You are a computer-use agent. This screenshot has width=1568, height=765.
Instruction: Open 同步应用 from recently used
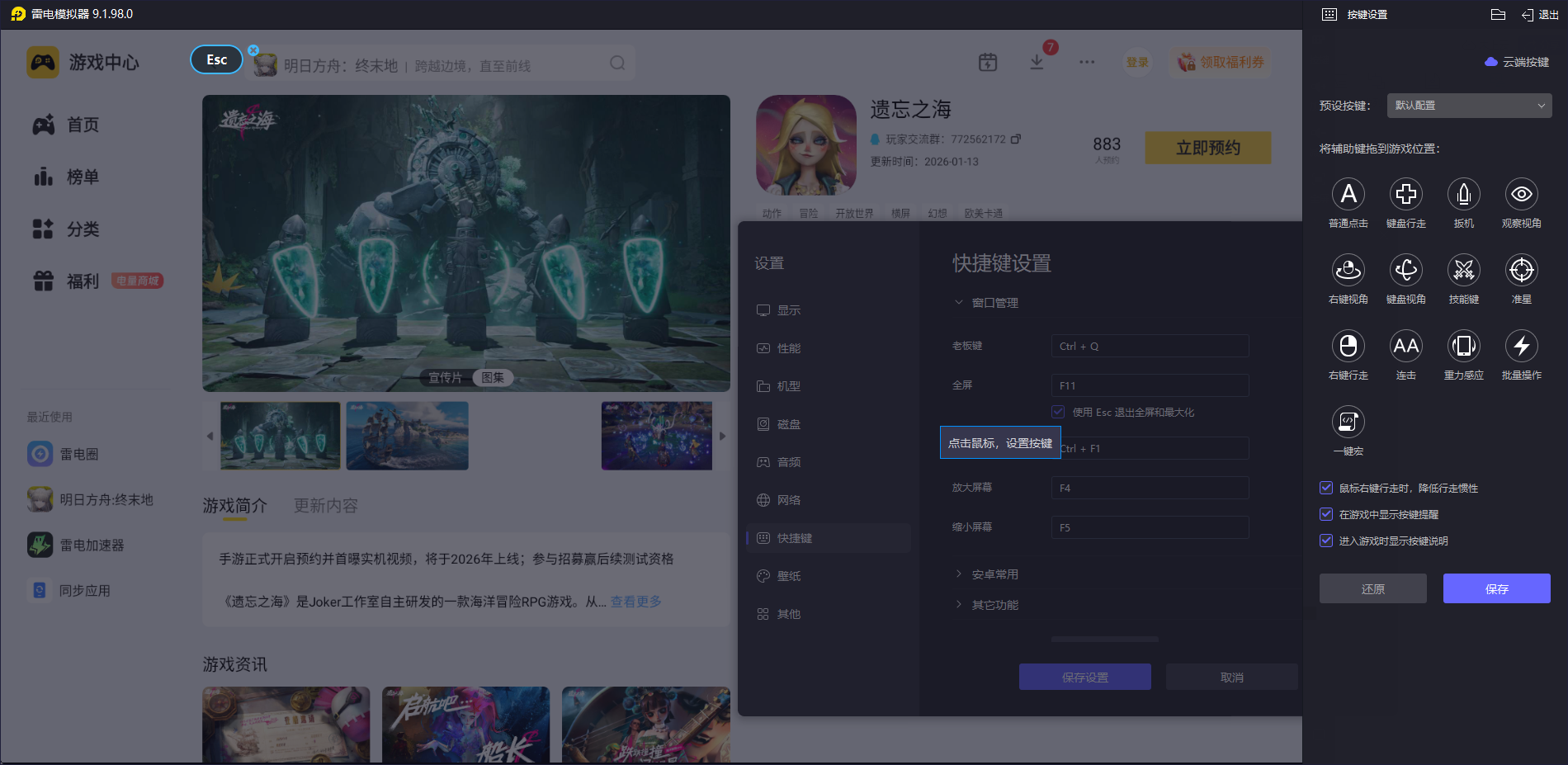coord(69,590)
